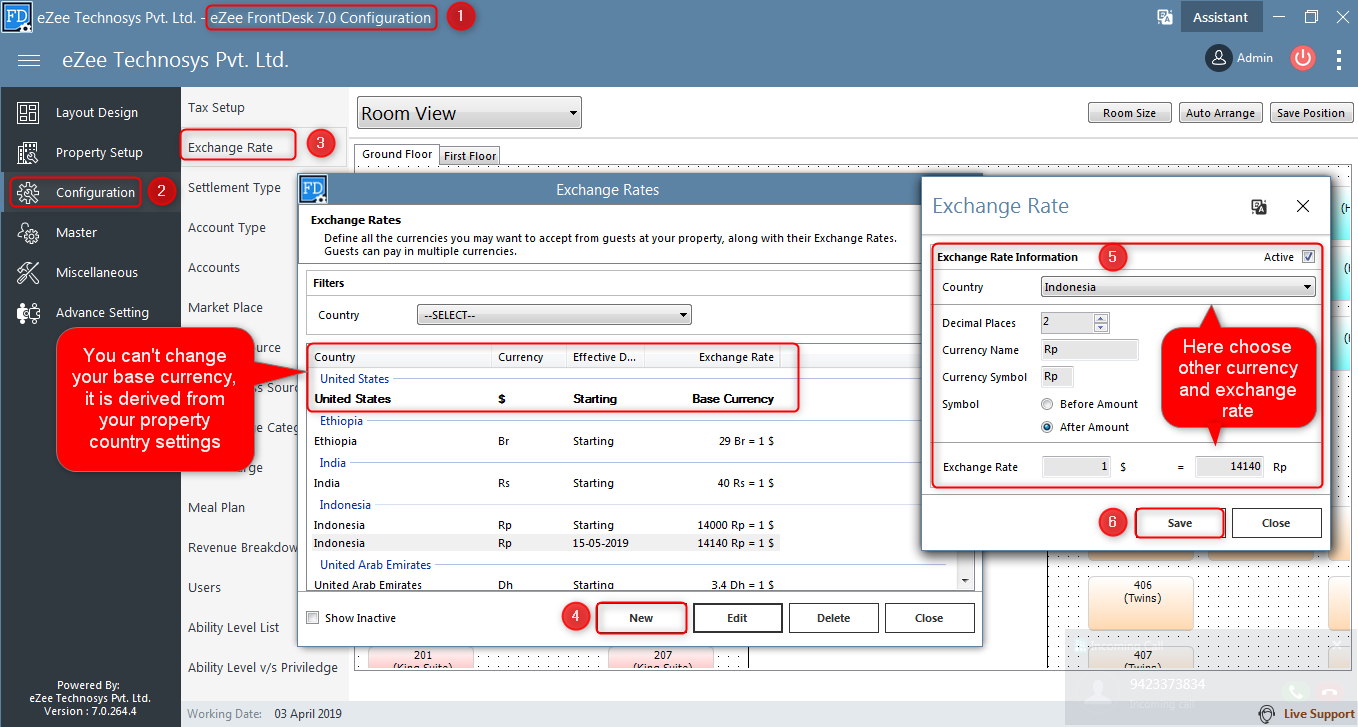Open Market Place in configuration list
1358x727 pixels.
pyautogui.click(x=226, y=308)
